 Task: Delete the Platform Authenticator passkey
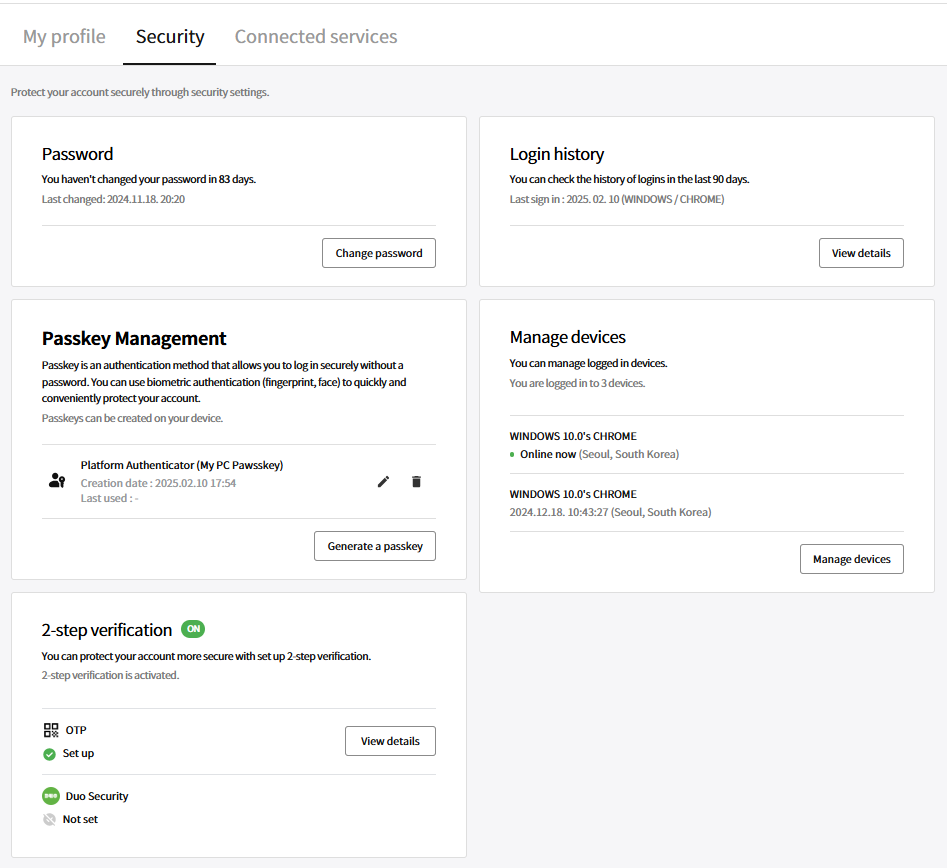click(x=416, y=481)
